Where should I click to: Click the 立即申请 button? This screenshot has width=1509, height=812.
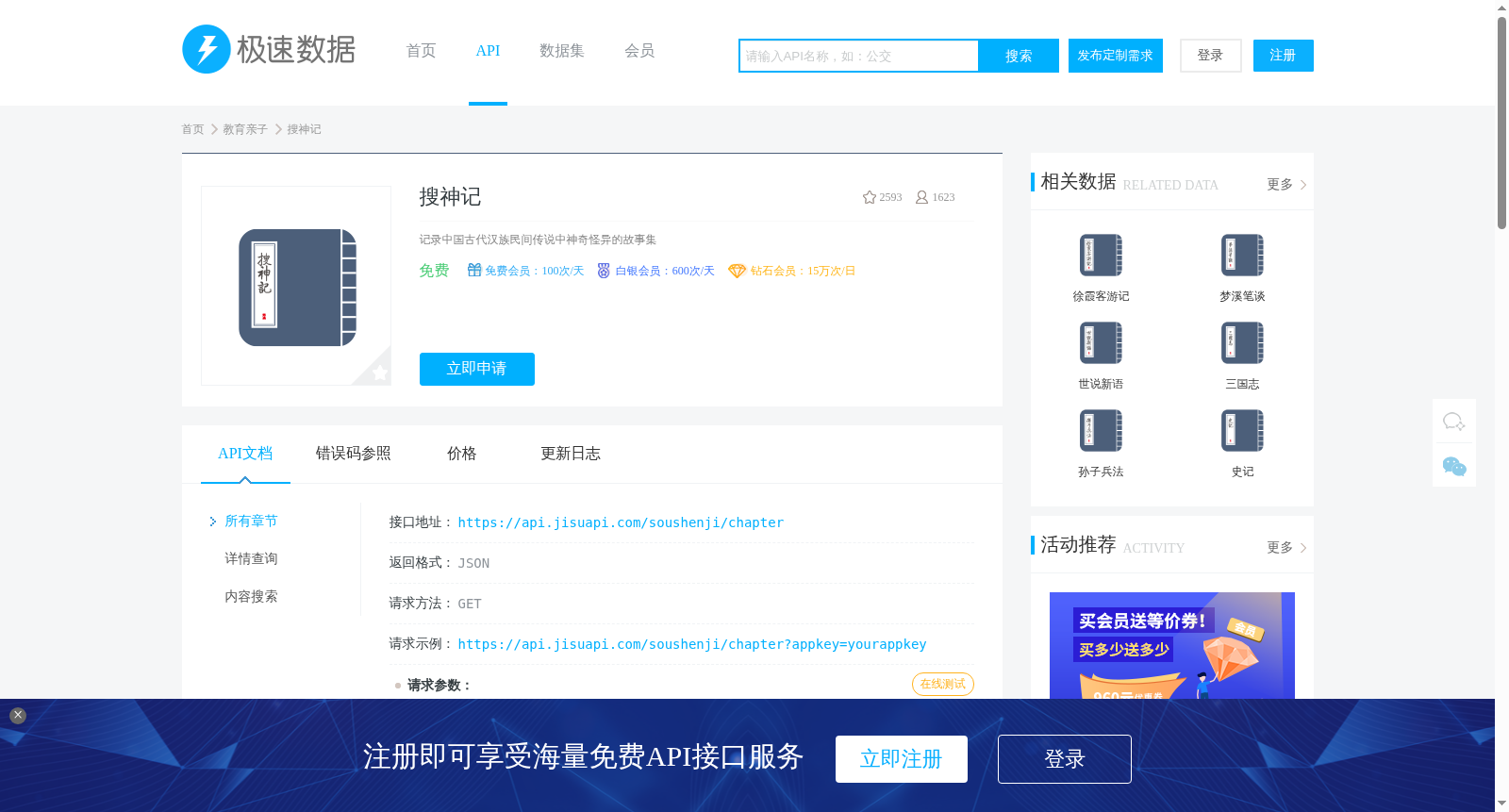[x=477, y=369]
